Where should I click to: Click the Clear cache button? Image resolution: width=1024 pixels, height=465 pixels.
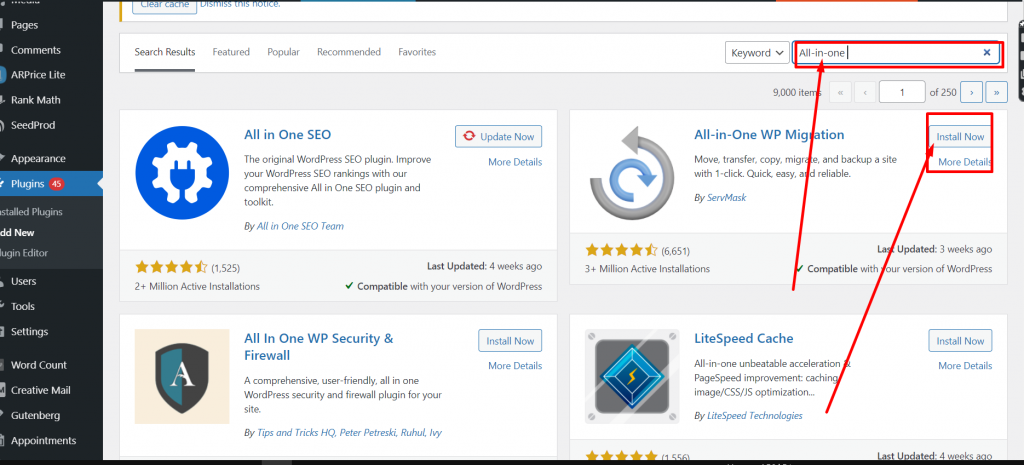click(x=163, y=5)
